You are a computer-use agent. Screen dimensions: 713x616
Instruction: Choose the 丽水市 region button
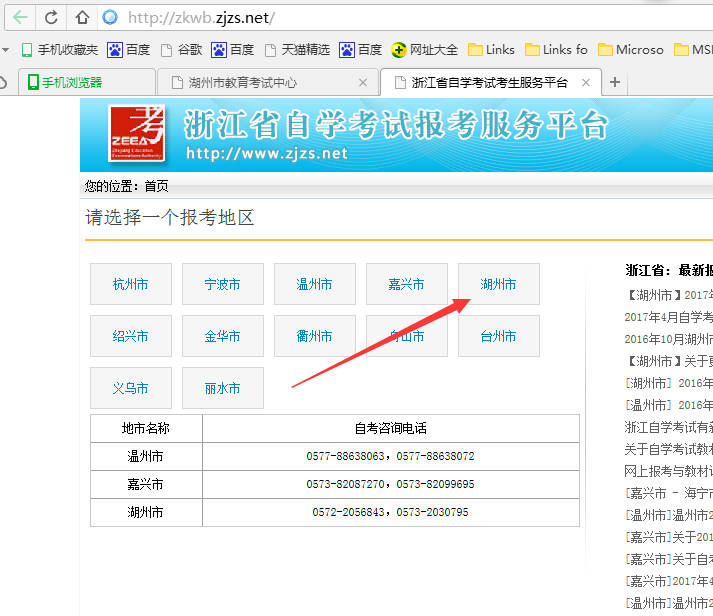[222, 388]
